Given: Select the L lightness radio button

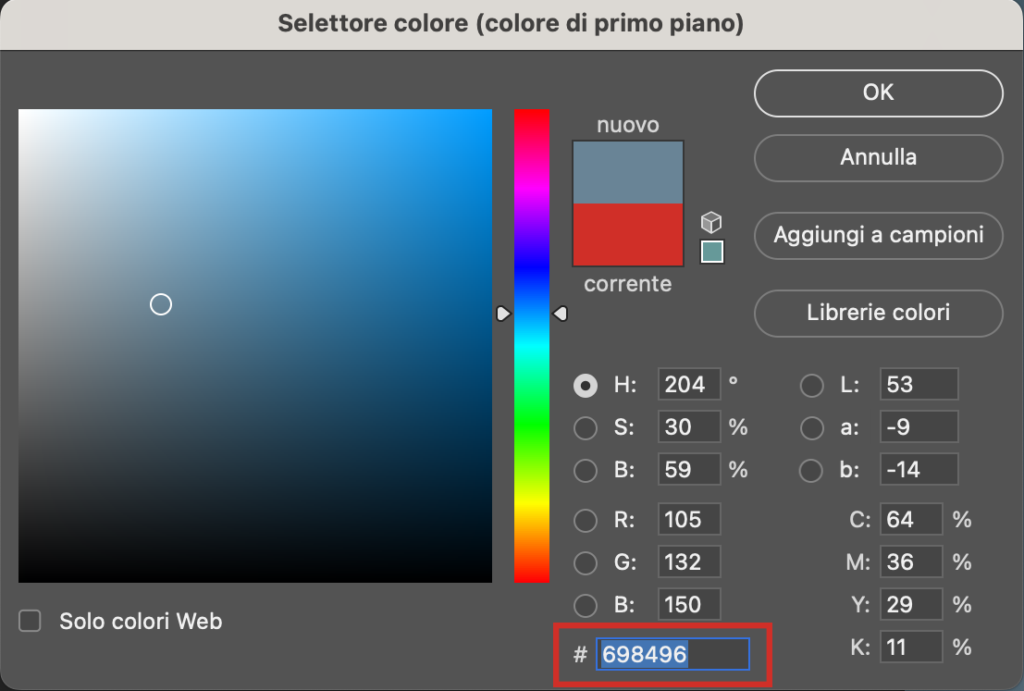Looking at the screenshot, I should point(812,385).
